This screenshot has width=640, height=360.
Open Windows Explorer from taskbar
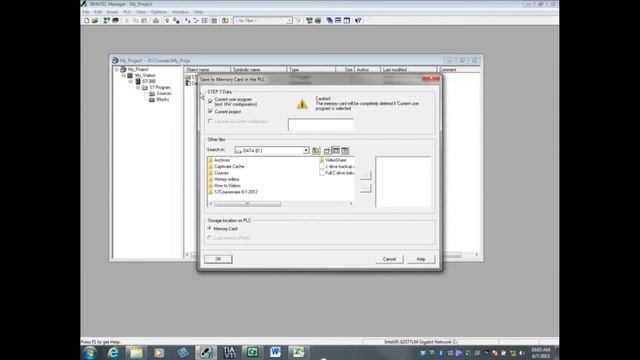(x=136, y=352)
